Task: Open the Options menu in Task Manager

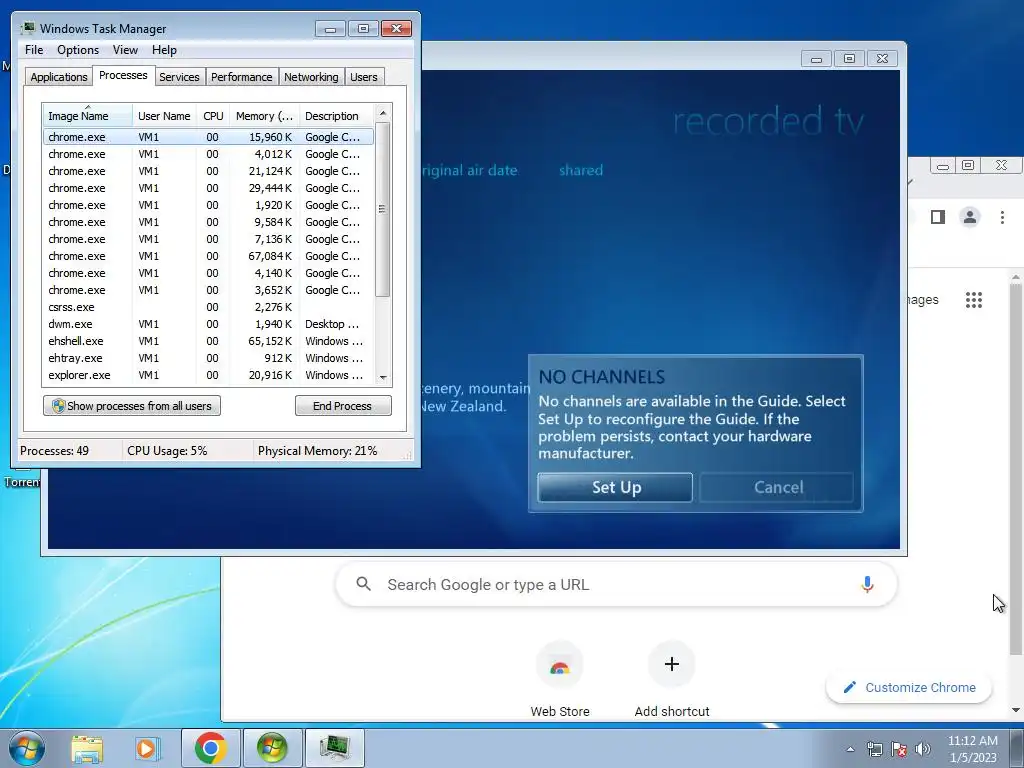Action: 78,50
